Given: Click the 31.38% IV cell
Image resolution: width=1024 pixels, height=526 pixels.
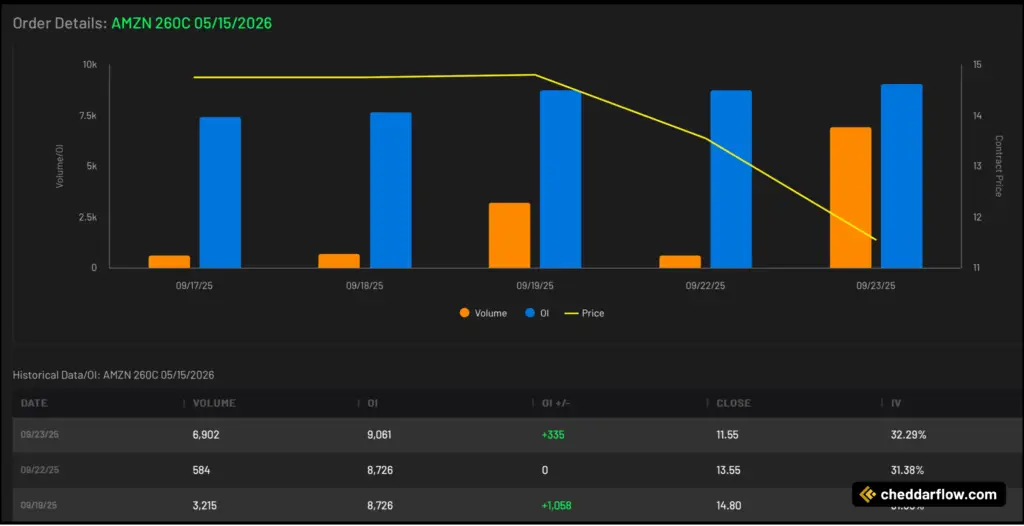Looking at the screenshot, I should [908, 470].
